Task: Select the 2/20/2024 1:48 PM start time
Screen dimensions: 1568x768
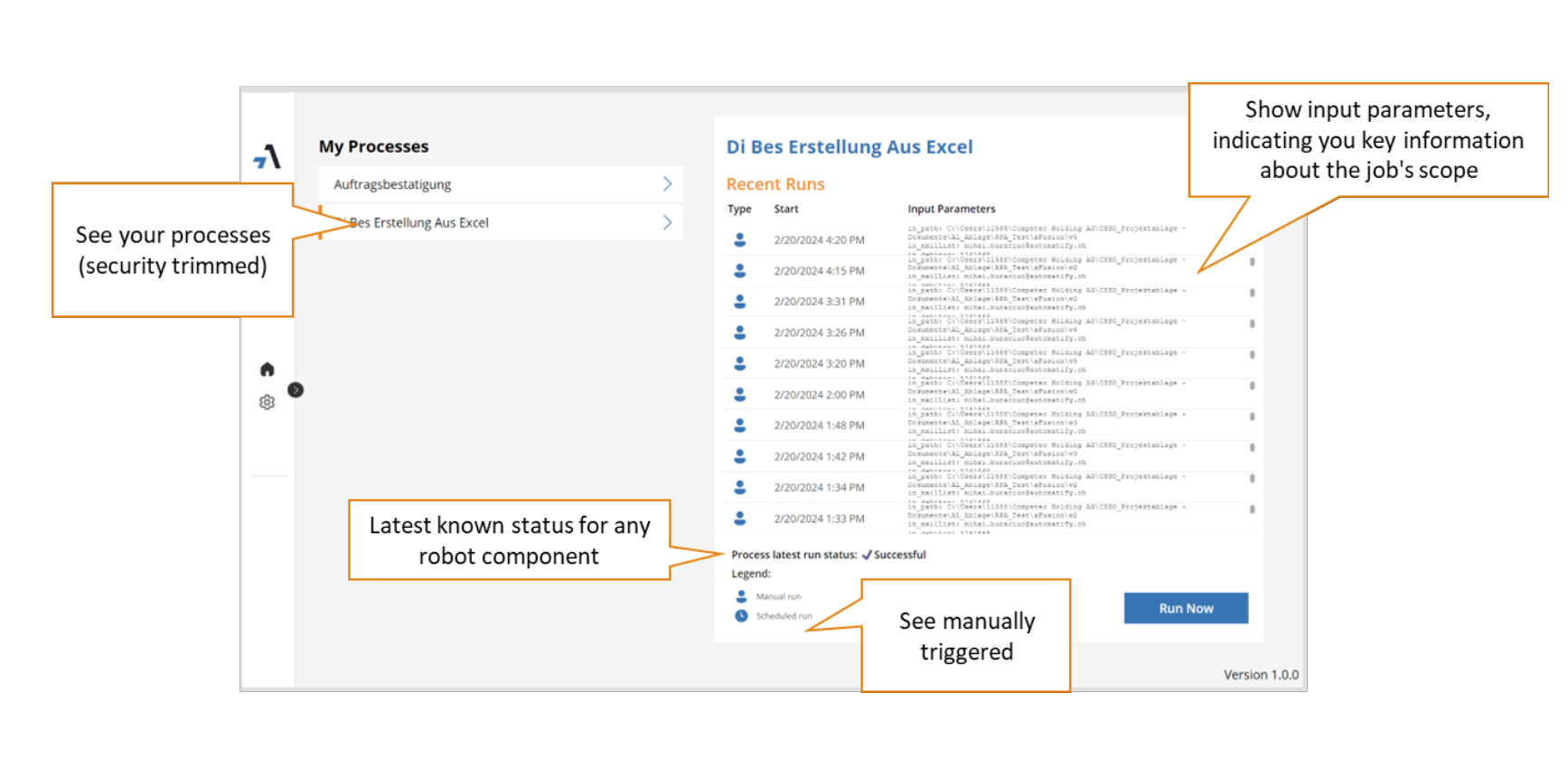Action: (819, 426)
